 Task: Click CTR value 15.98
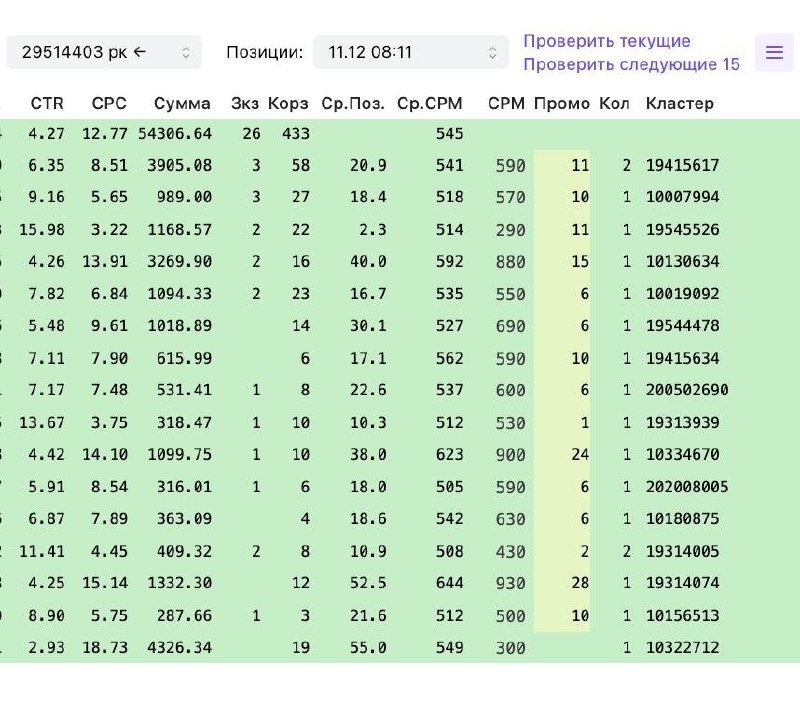click(x=42, y=230)
